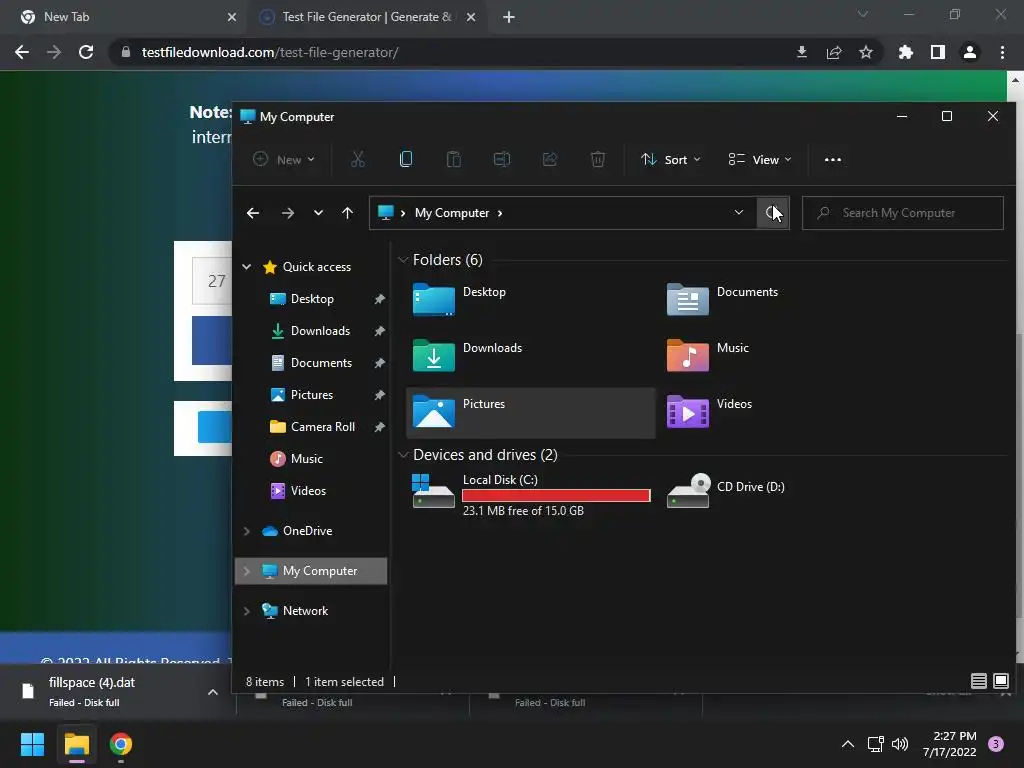Image resolution: width=1024 pixels, height=768 pixels.
Task: Click Chrome share this page icon
Action: 833,52
